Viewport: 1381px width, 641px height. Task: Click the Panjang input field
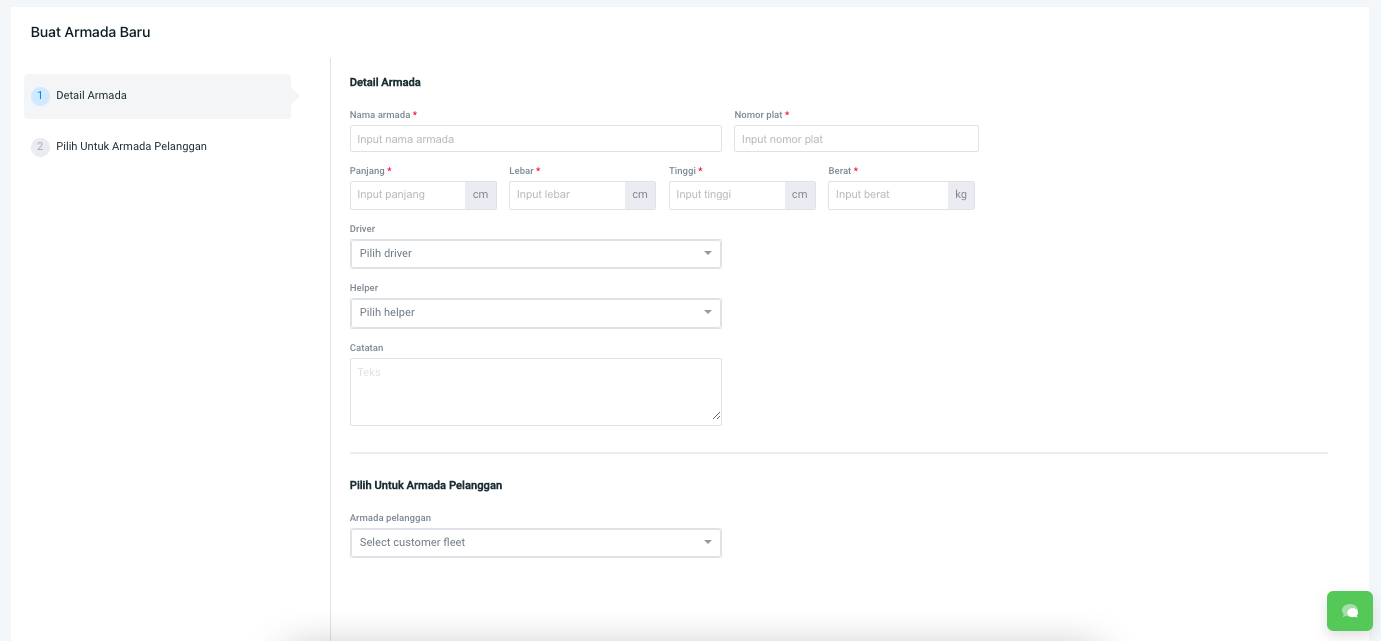click(x=408, y=195)
